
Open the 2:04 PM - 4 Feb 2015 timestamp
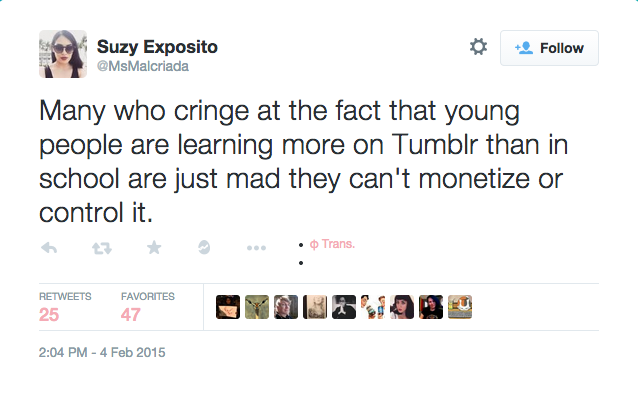pyautogui.click(x=102, y=352)
